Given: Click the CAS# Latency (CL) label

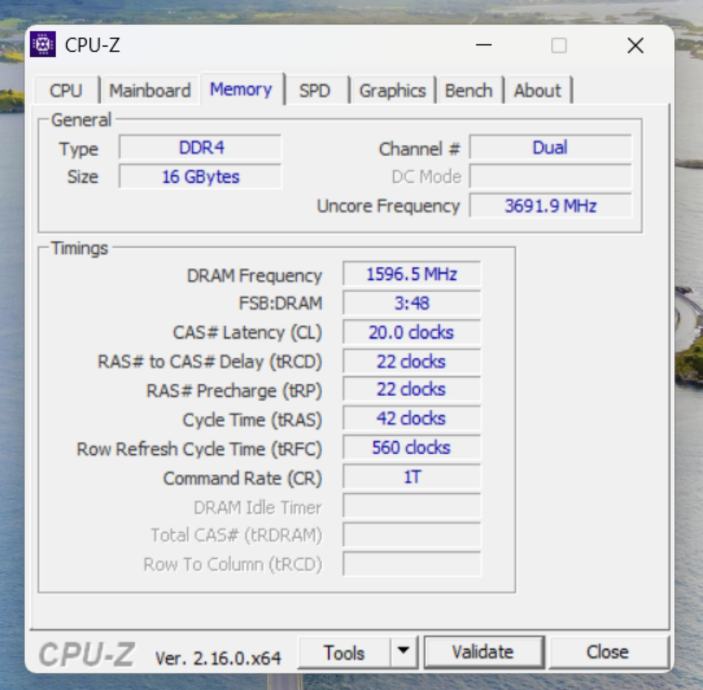Looking at the screenshot, I should tap(247, 333).
